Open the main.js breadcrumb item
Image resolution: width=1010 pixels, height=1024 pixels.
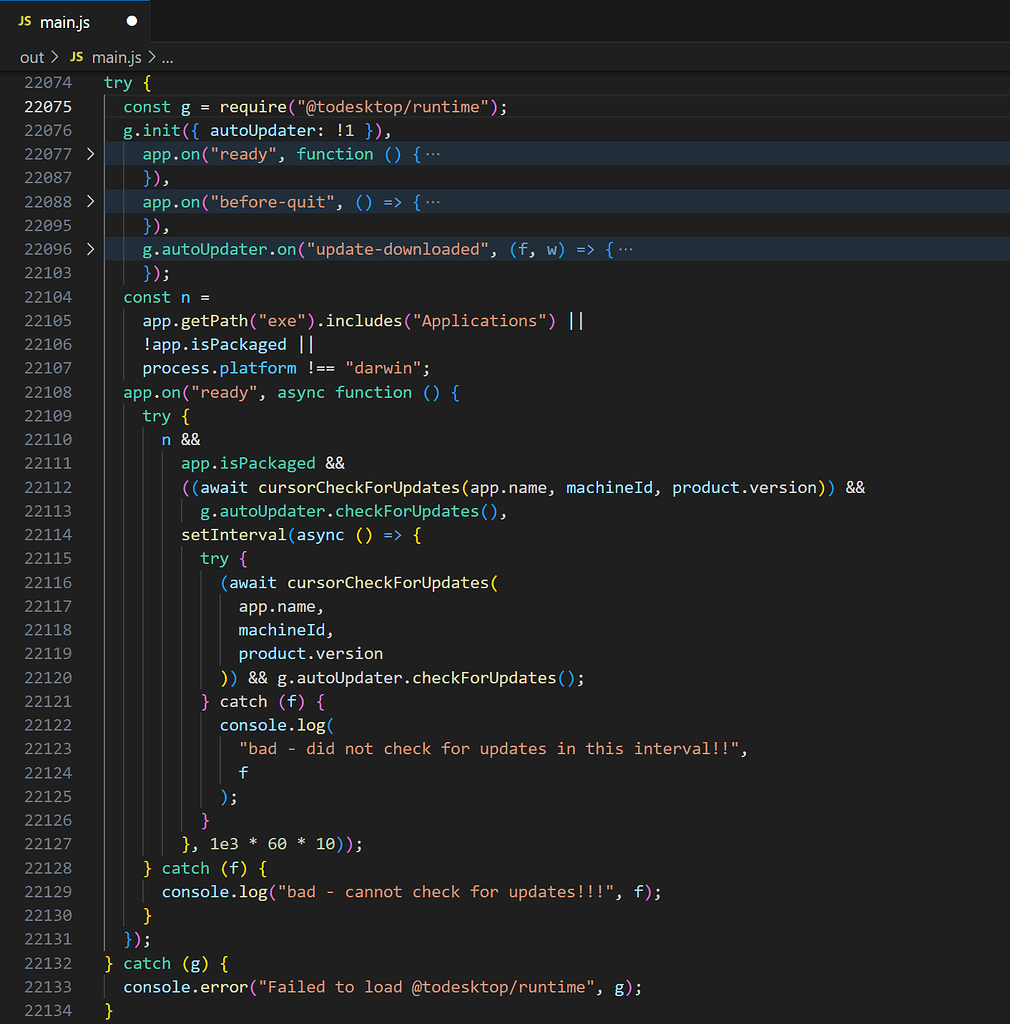pyautogui.click(x=117, y=57)
